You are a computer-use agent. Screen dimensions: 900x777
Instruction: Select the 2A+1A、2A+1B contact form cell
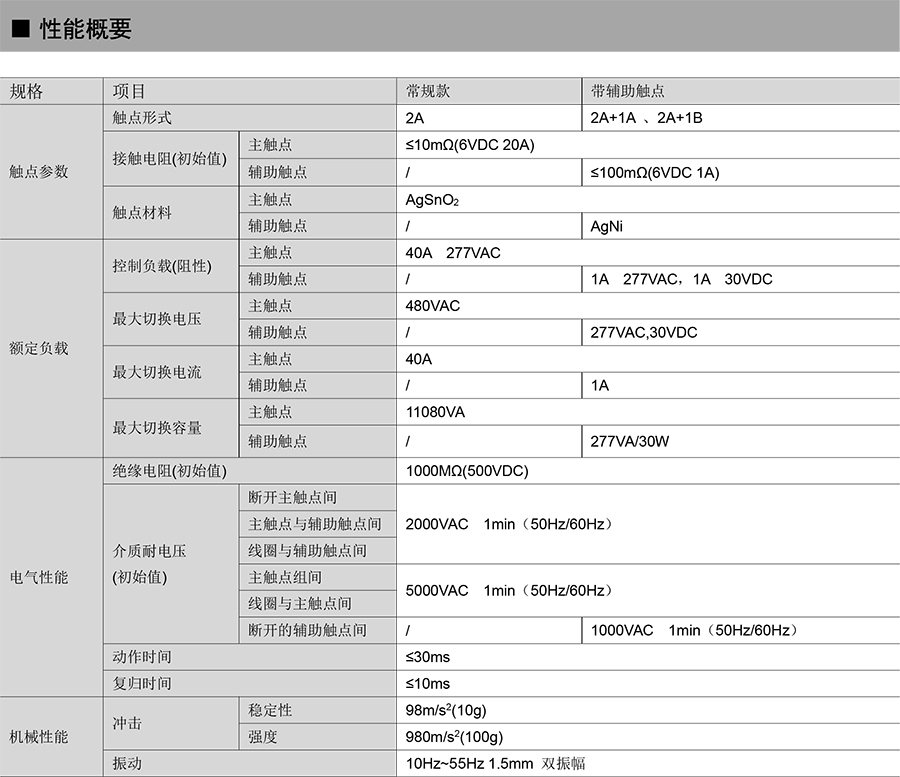(646, 118)
